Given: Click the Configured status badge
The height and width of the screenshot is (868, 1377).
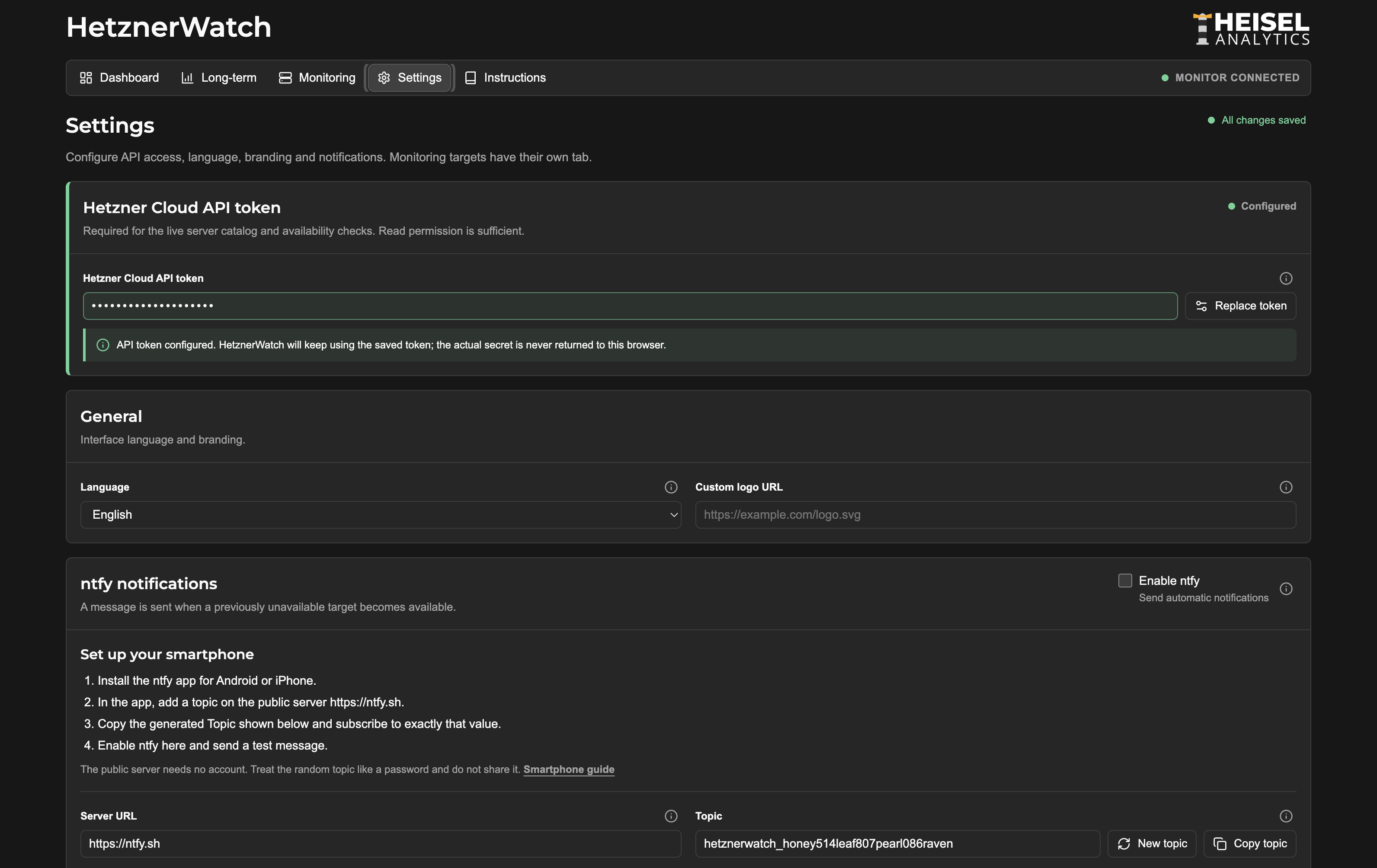Looking at the screenshot, I should coord(1262,206).
